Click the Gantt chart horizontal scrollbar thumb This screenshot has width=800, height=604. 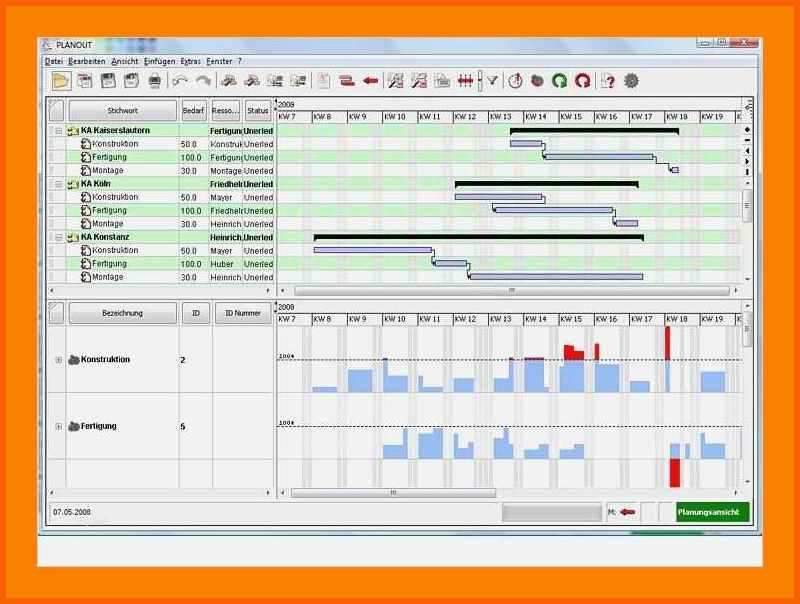[x=512, y=291]
